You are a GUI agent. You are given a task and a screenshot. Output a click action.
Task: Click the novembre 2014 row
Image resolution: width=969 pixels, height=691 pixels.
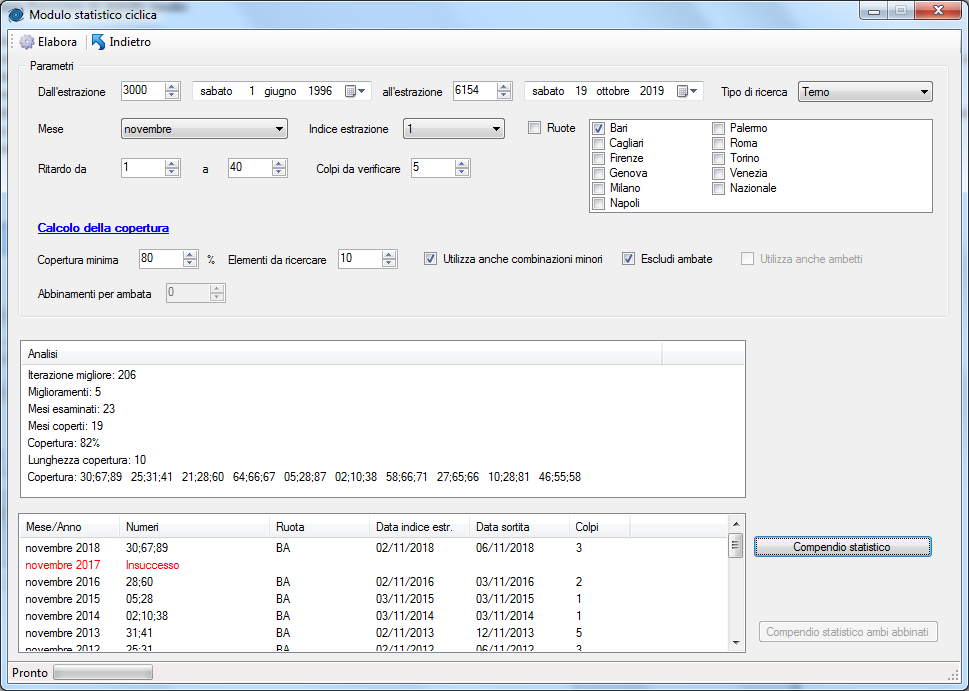(374, 616)
